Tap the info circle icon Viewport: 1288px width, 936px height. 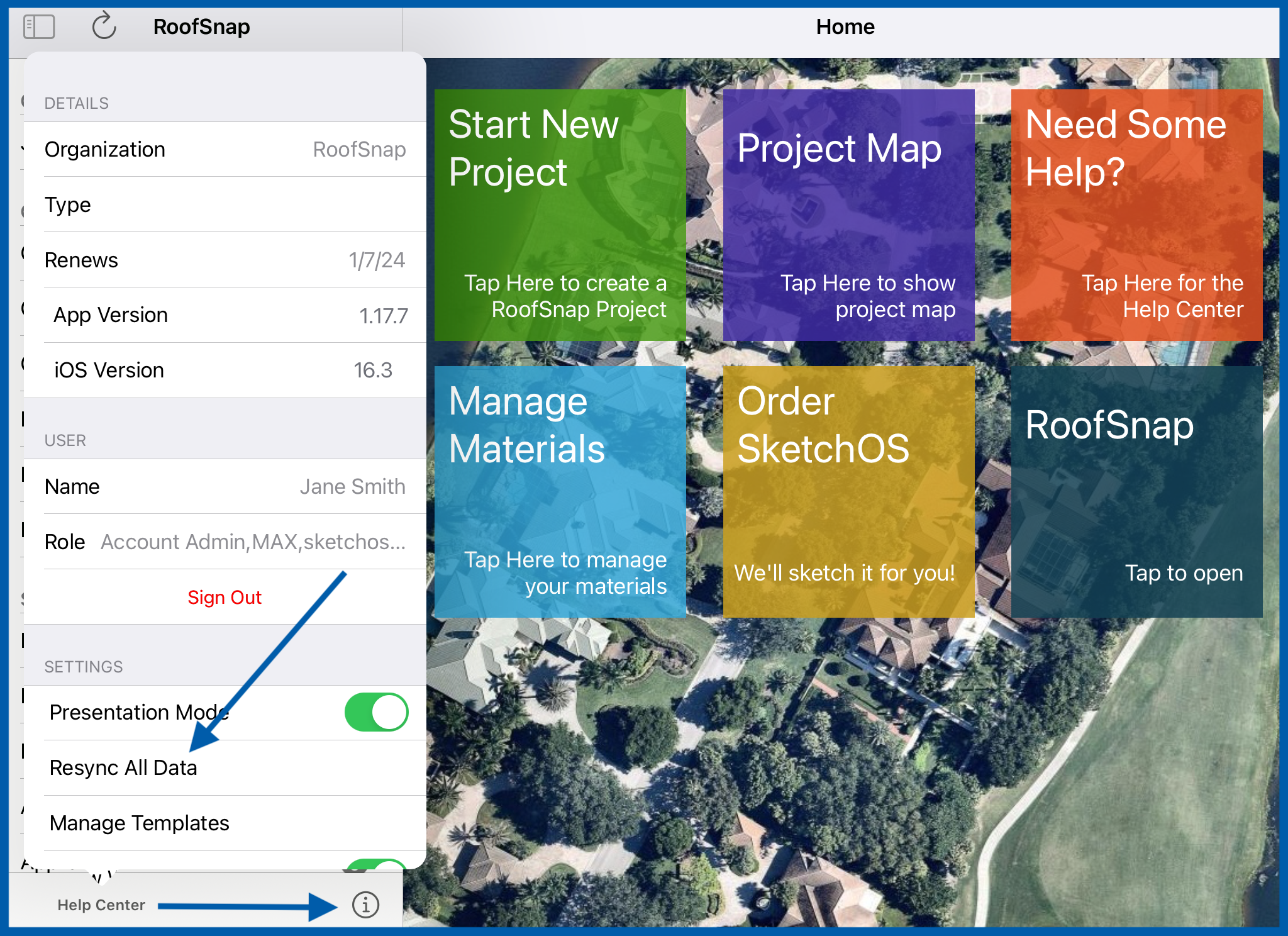coord(365,905)
